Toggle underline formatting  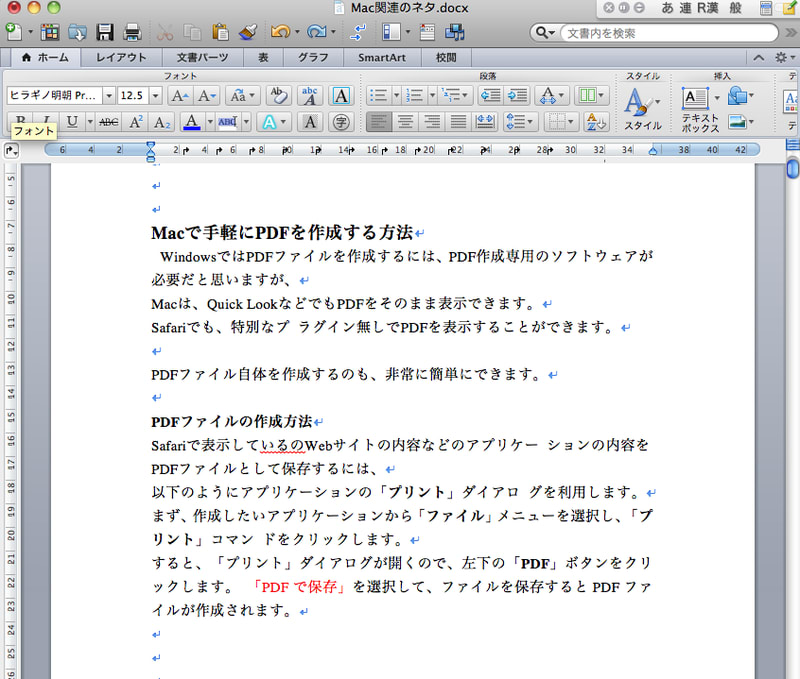coord(72,122)
